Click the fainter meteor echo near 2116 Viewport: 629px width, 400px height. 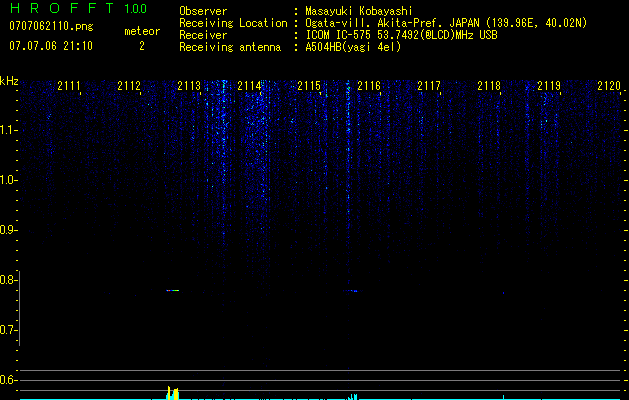[351, 291]
